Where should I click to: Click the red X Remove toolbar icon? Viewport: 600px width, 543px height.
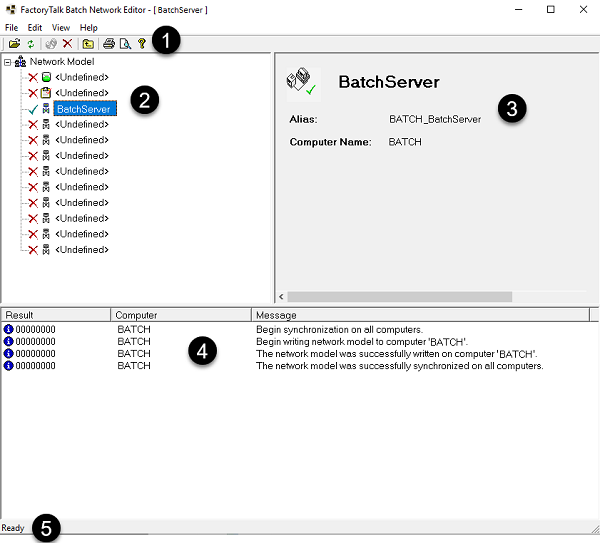tap(67, 43)
